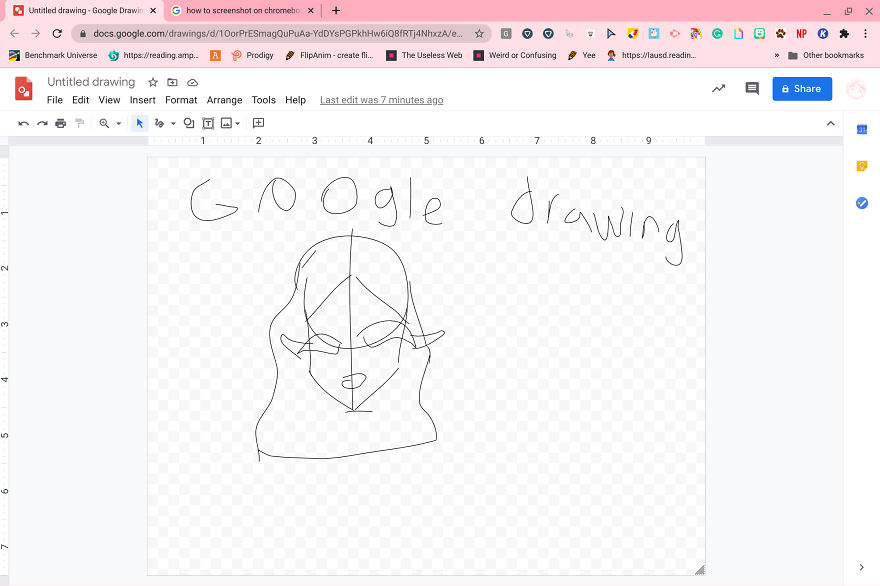This screenshot has height=586, width=880.
Task: Switch to the screenshot help browser tab
Action: (240, 11)
